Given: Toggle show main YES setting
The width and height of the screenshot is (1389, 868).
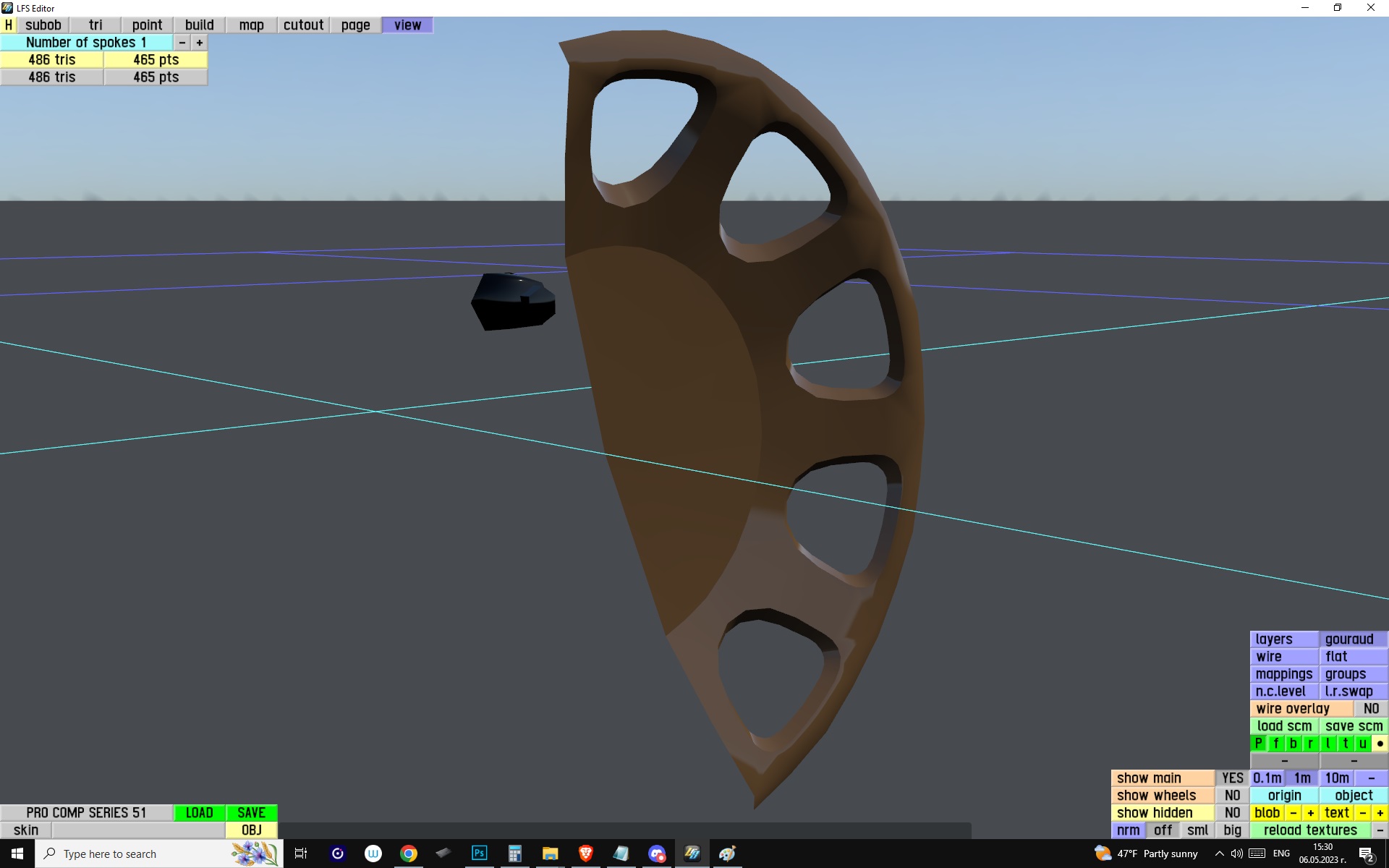Looking at the screenshot, I should pos(1232,778).
